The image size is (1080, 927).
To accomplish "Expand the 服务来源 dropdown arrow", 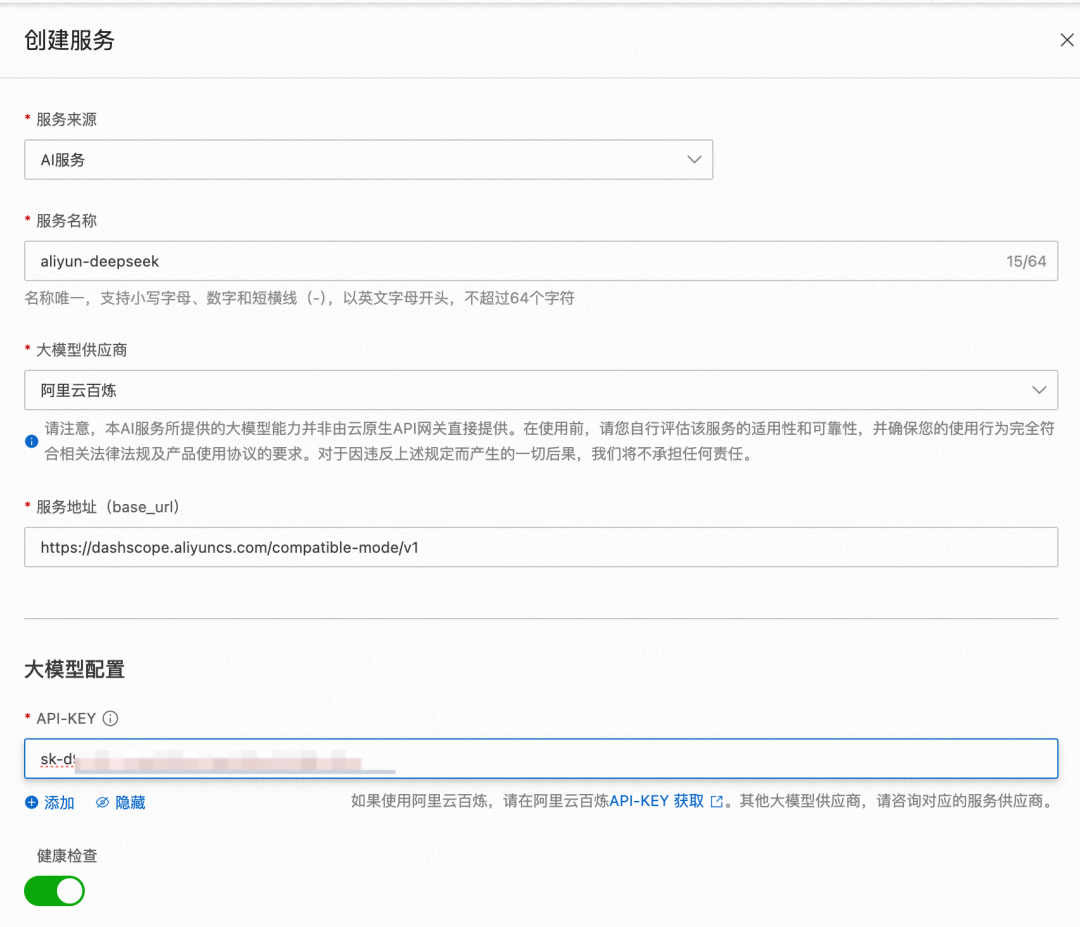I will 694,160.
